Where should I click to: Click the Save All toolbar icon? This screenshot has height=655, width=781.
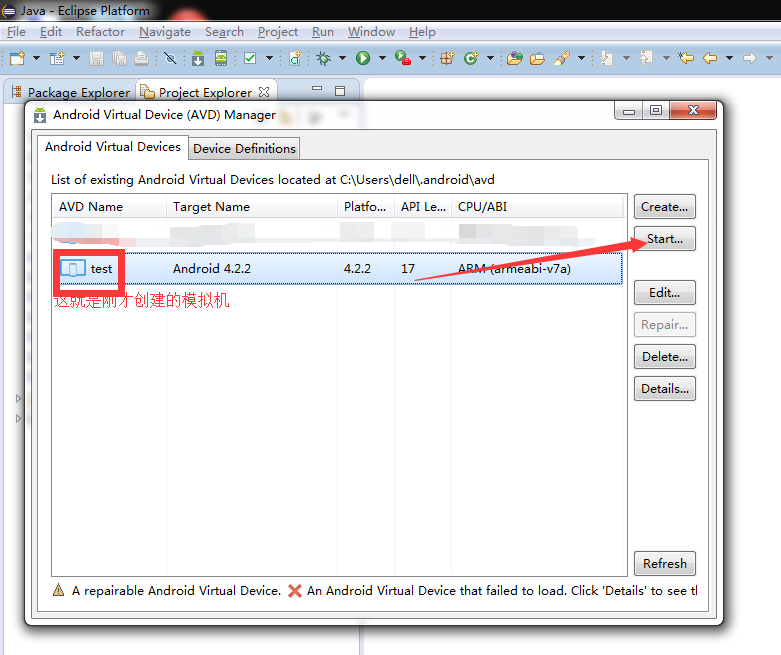point(120,58)
